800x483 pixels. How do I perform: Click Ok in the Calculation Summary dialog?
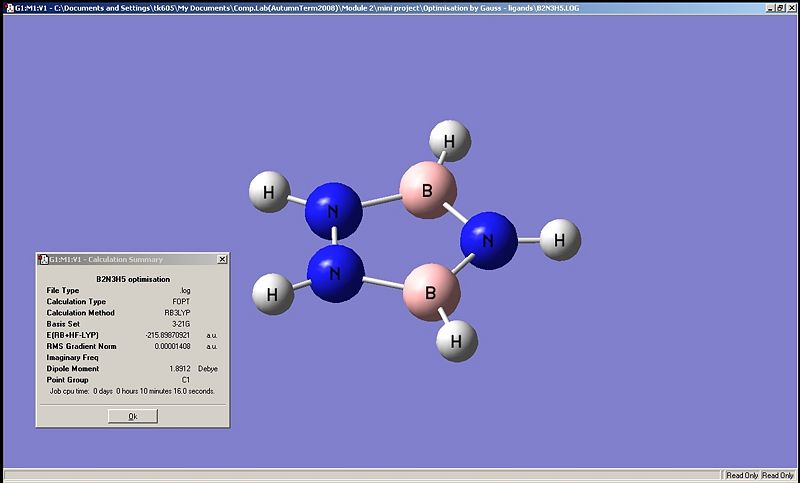[132, 416]
